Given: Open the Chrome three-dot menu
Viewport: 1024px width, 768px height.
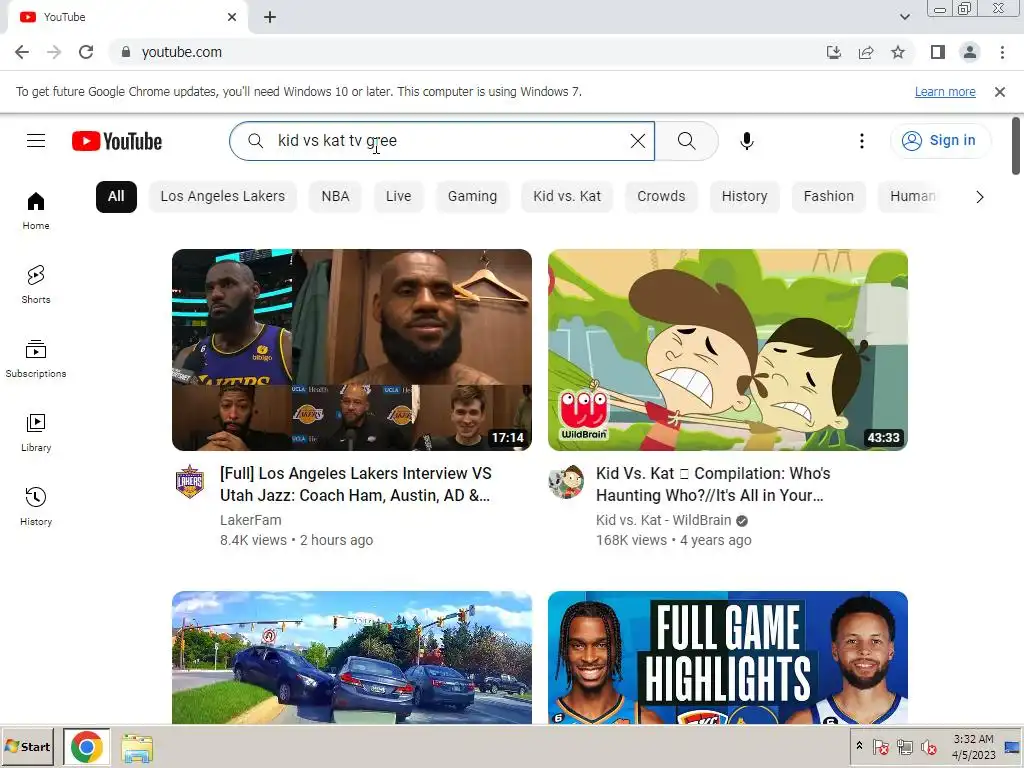Looking at the screenshot, I should (1002, 52).
